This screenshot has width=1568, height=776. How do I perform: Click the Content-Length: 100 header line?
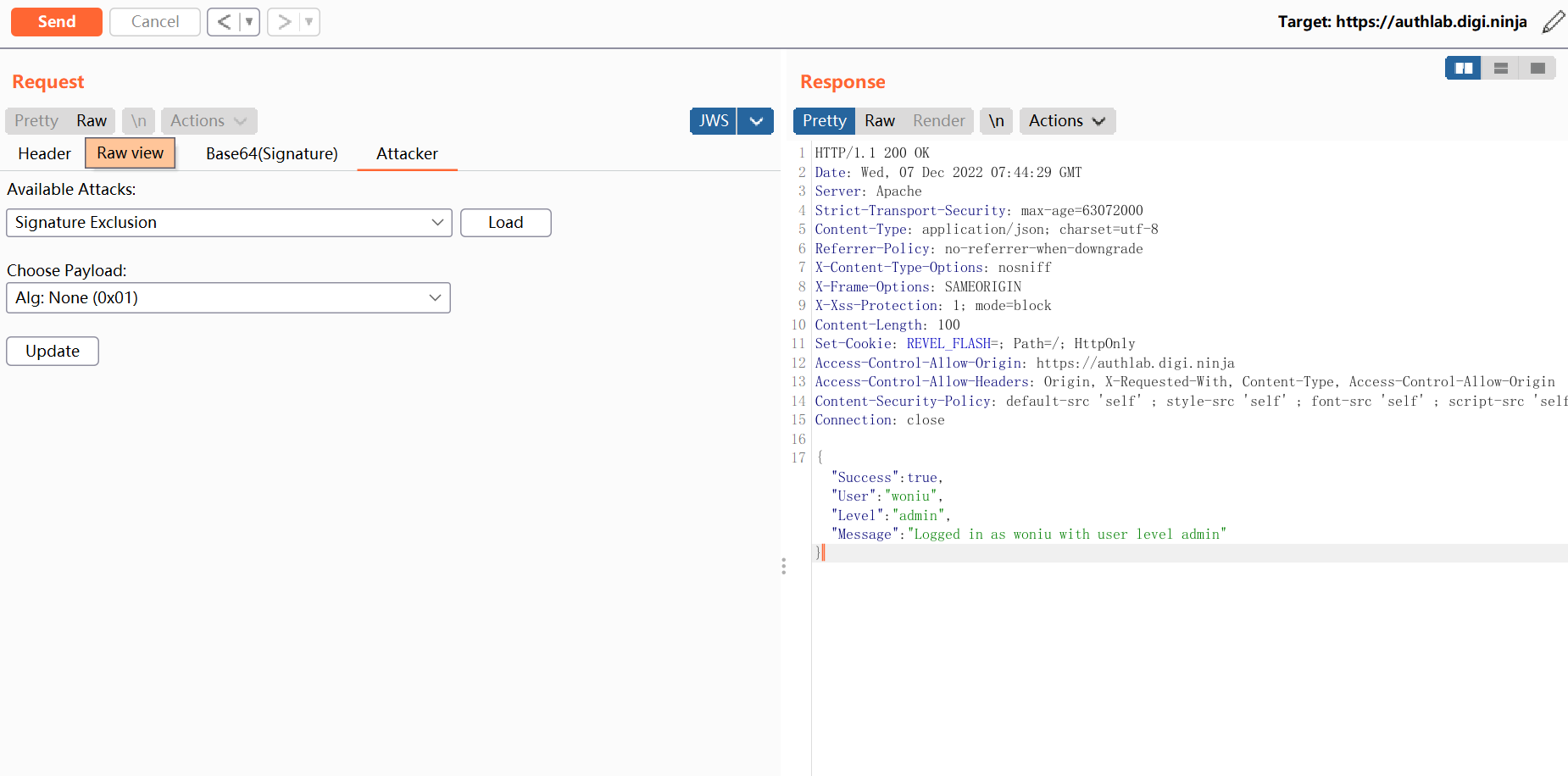pyautogui.click(x=887, y=325)
